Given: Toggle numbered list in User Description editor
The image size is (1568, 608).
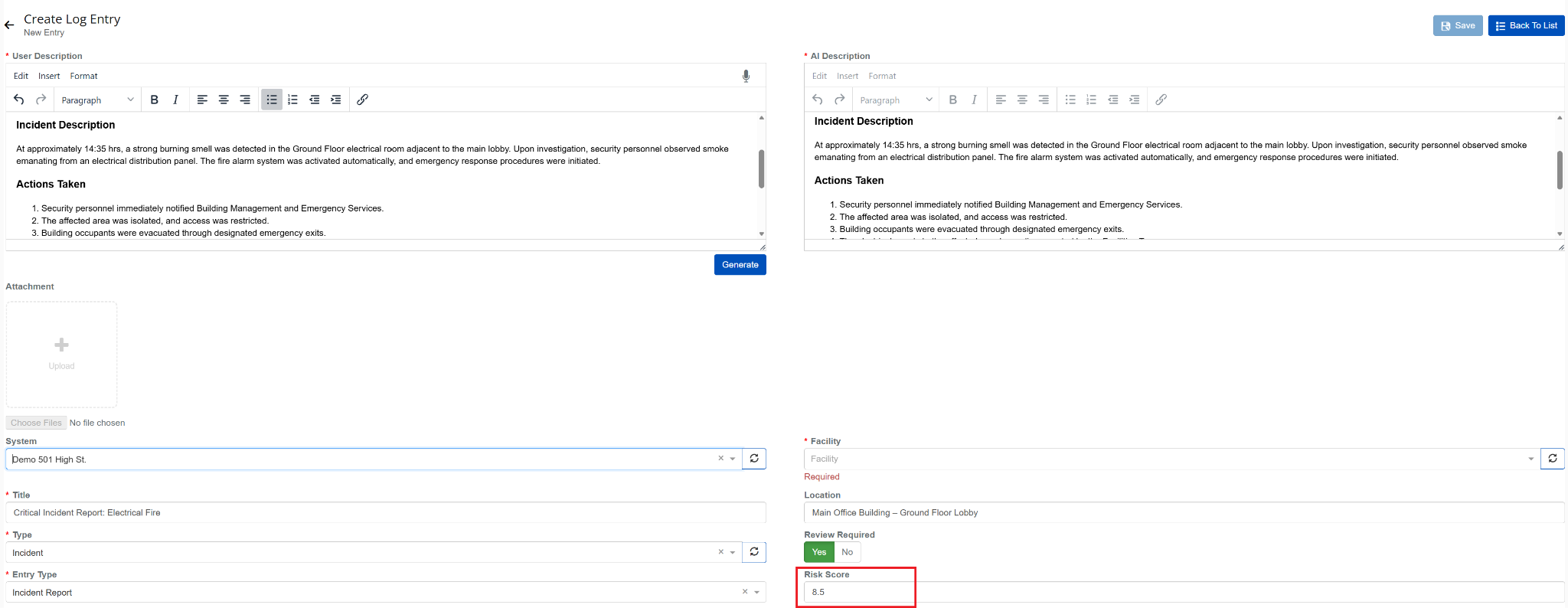Looking at the screenshot, I should 292,100.
